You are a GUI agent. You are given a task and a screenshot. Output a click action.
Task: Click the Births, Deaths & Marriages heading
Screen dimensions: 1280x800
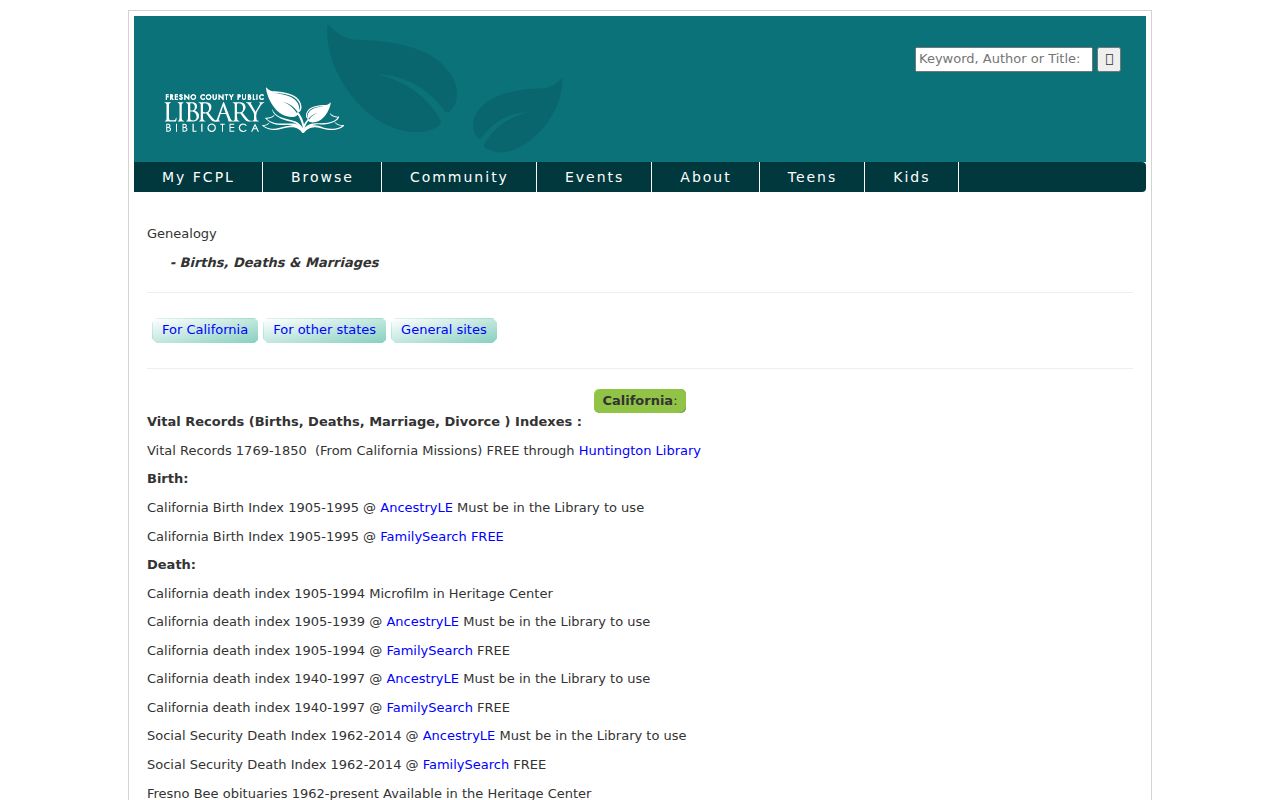click(x=275, y=263)
